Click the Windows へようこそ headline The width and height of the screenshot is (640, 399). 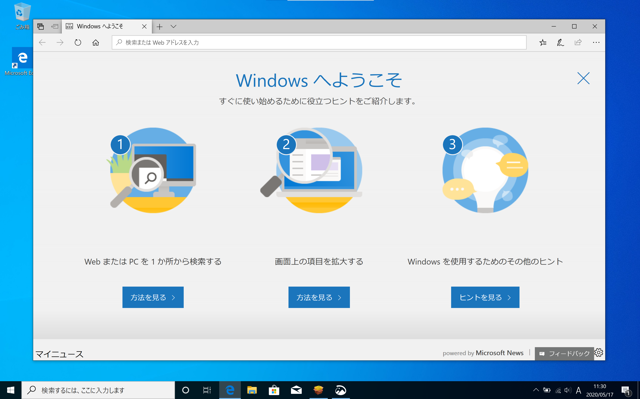tap(319, 80)
